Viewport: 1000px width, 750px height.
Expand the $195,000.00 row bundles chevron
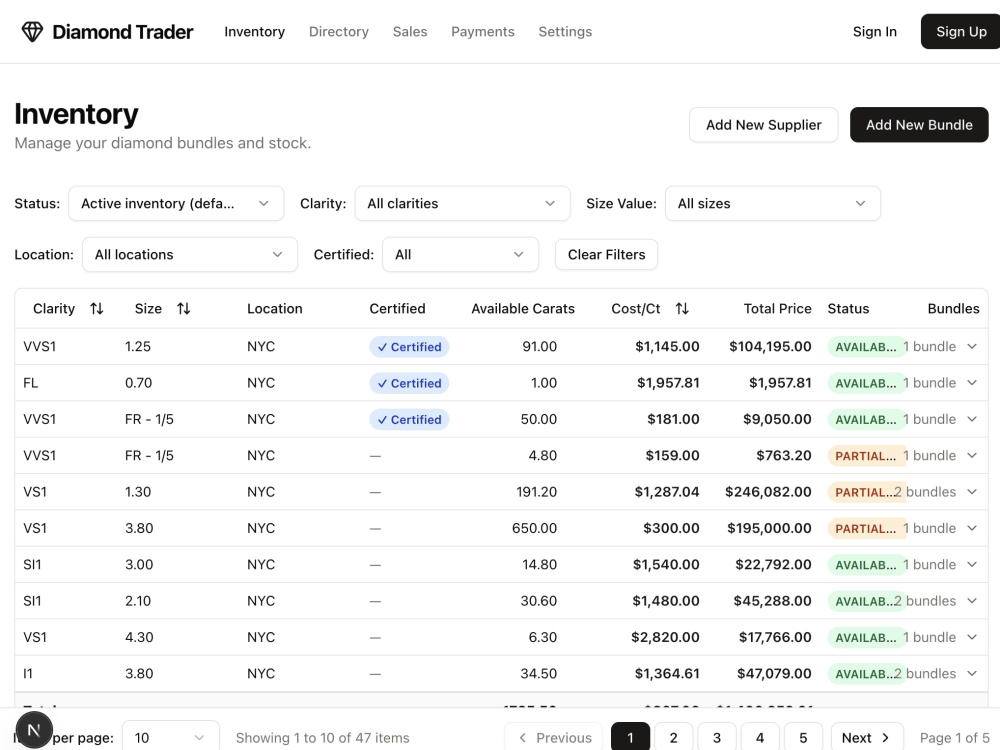972,528
